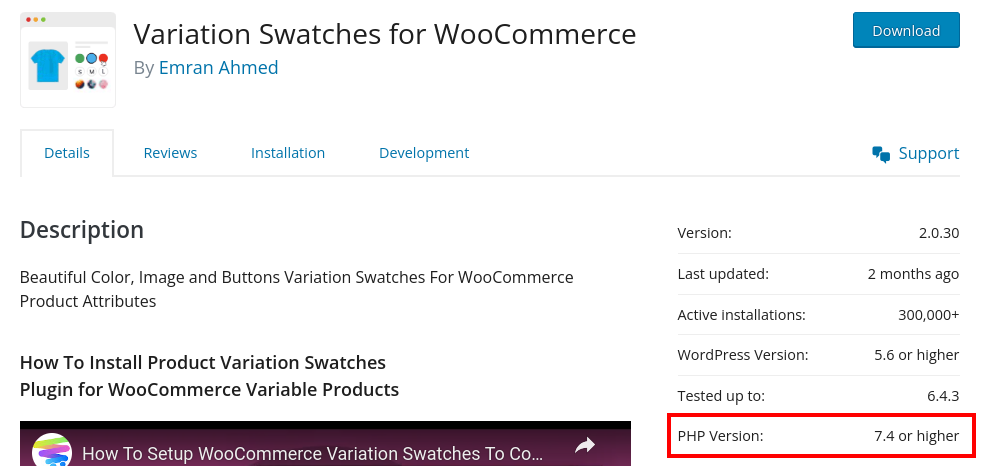
Task: Select the Development tab
Action: tap(424, 153)
